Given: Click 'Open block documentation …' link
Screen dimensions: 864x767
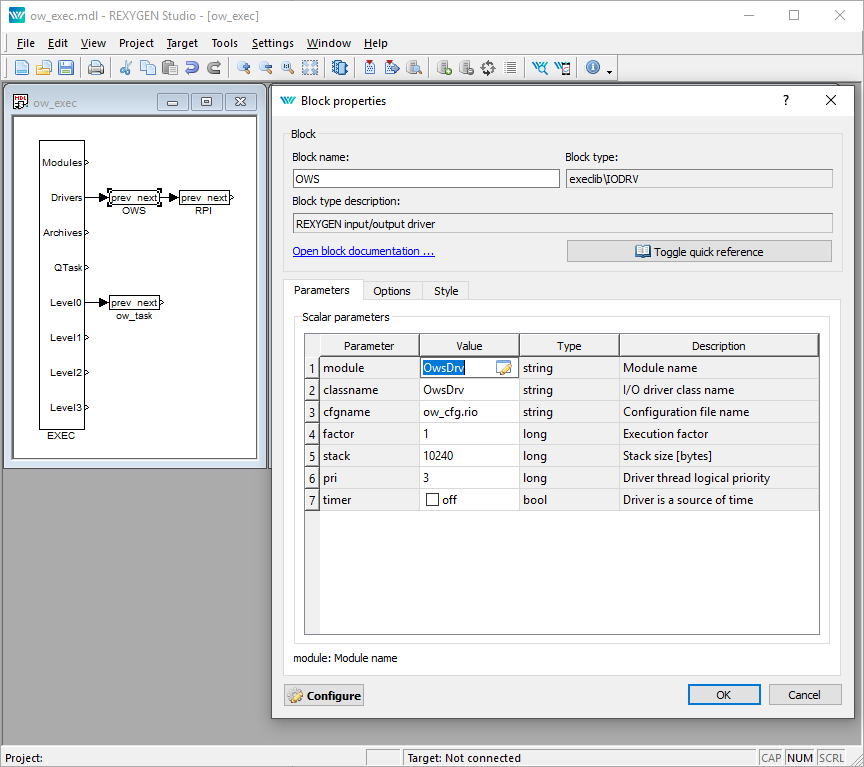Looking at the screenshot, I should tap(364, 251).
